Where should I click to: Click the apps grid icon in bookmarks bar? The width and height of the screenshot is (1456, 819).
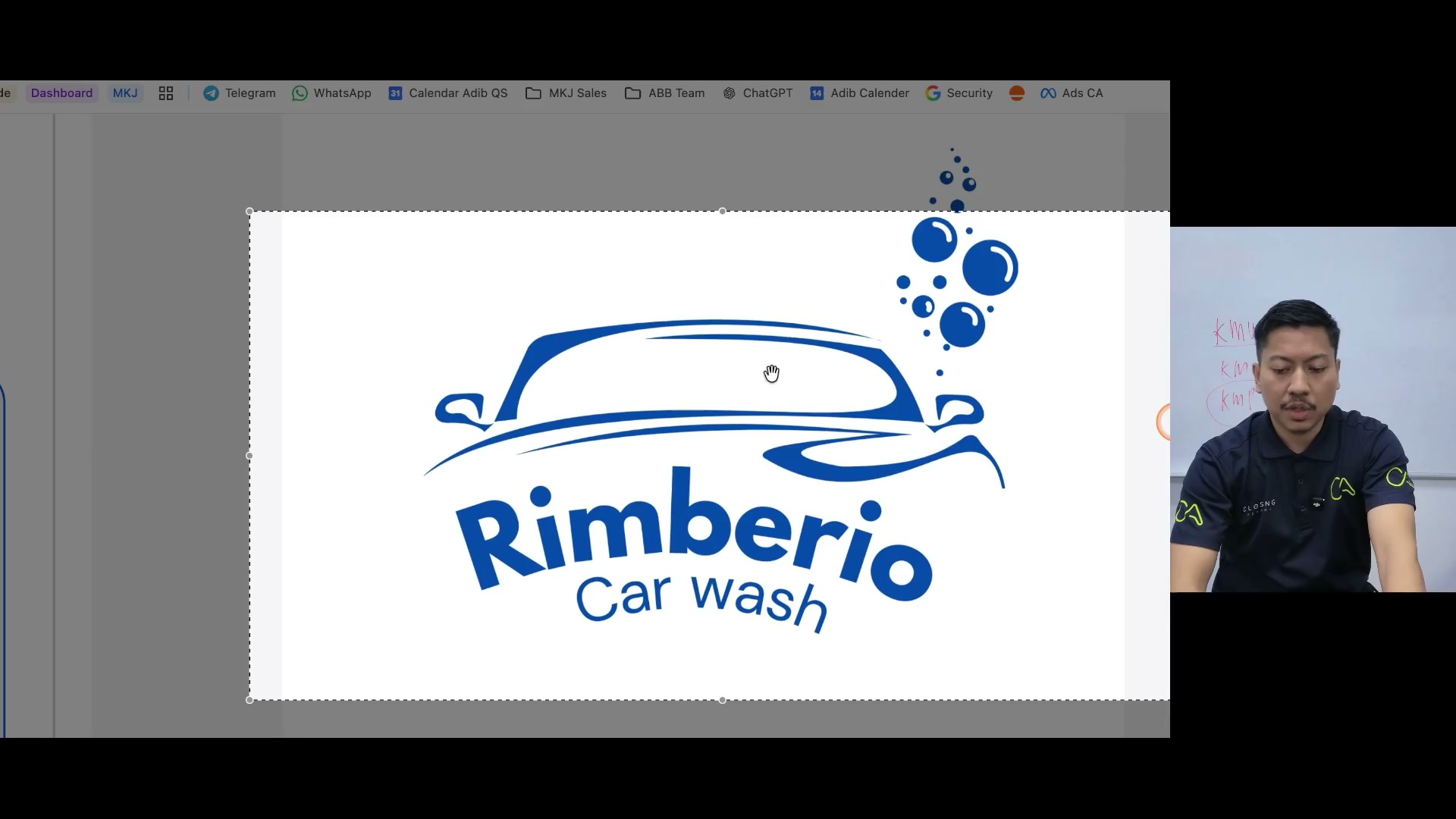pyautogui.click(x=166, y=93)
